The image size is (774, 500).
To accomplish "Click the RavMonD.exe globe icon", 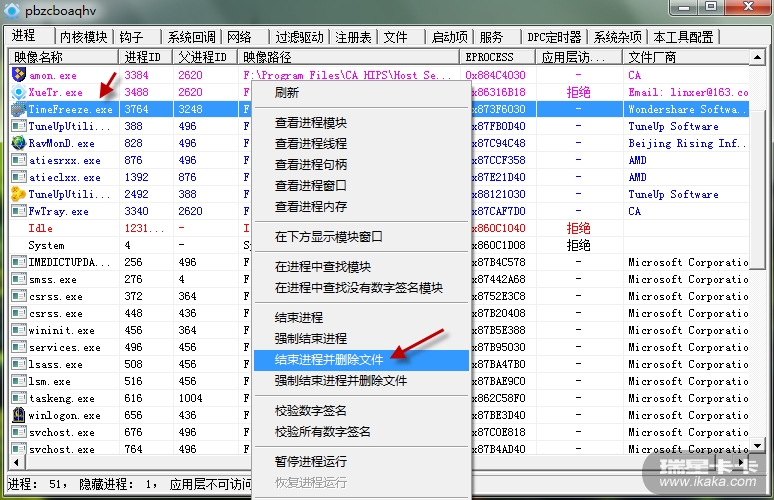I will coord(19,143).
